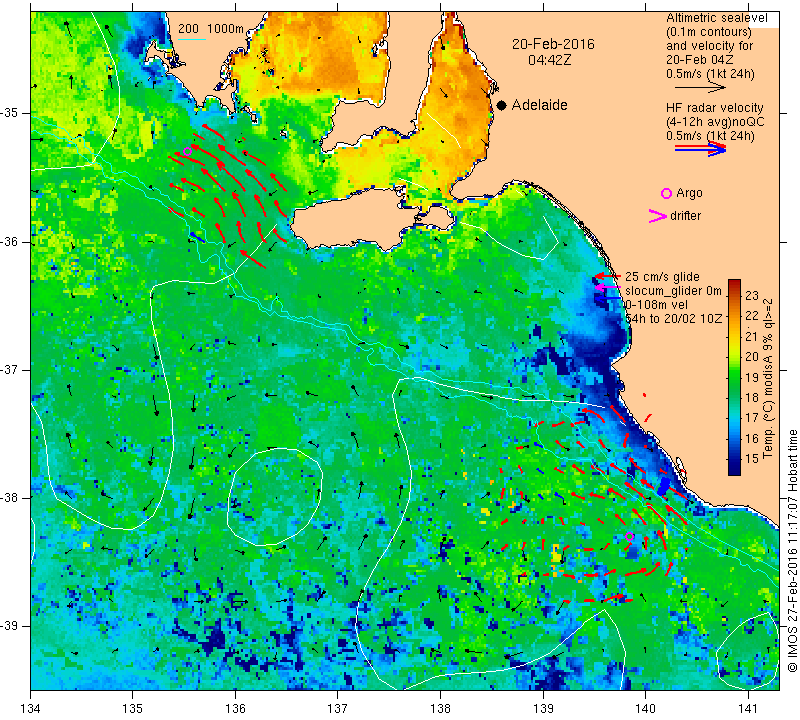Click the colorbar tick '18'

752,398
